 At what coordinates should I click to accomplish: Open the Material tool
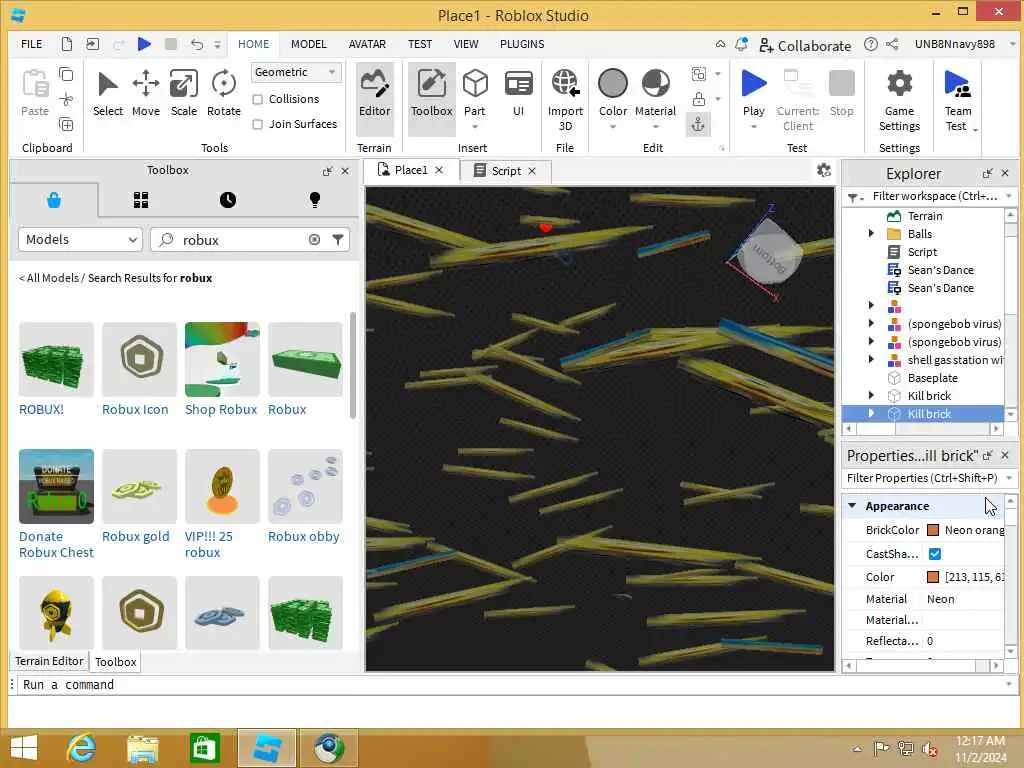click(655, 93)
